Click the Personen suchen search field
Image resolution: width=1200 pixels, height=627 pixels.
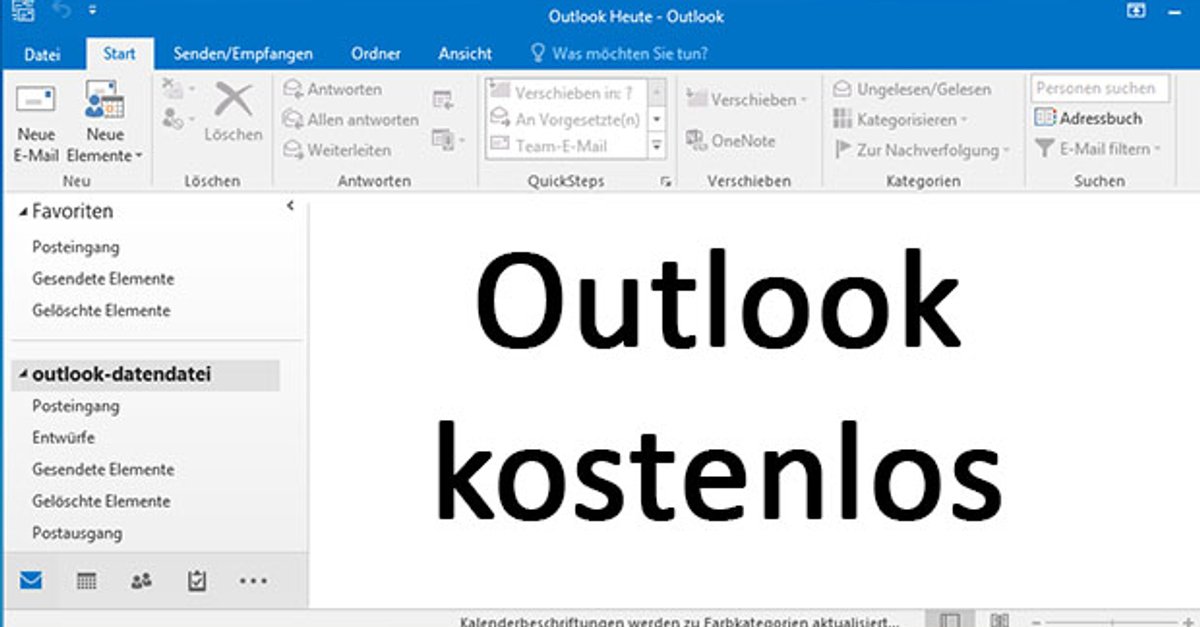point(1100,88)
